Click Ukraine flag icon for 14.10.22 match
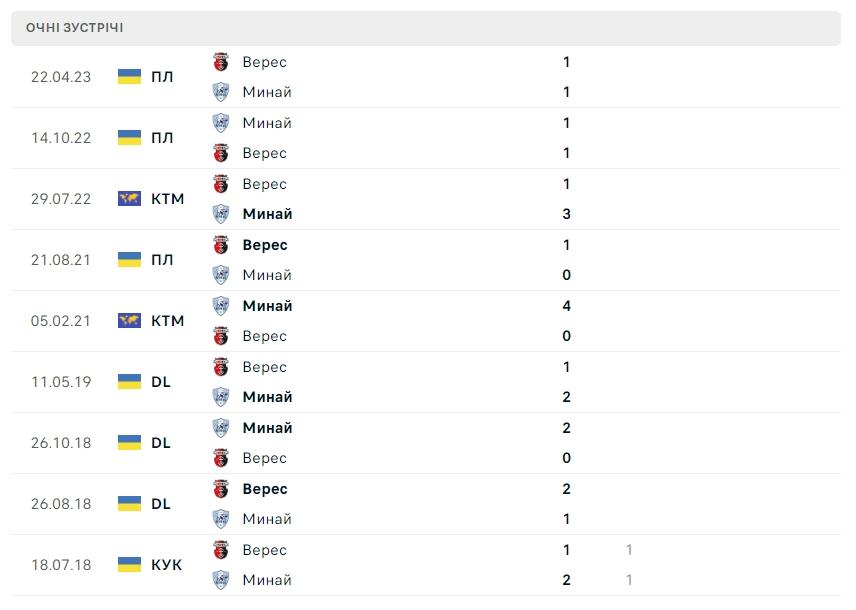856x610 pixels. 129,138
